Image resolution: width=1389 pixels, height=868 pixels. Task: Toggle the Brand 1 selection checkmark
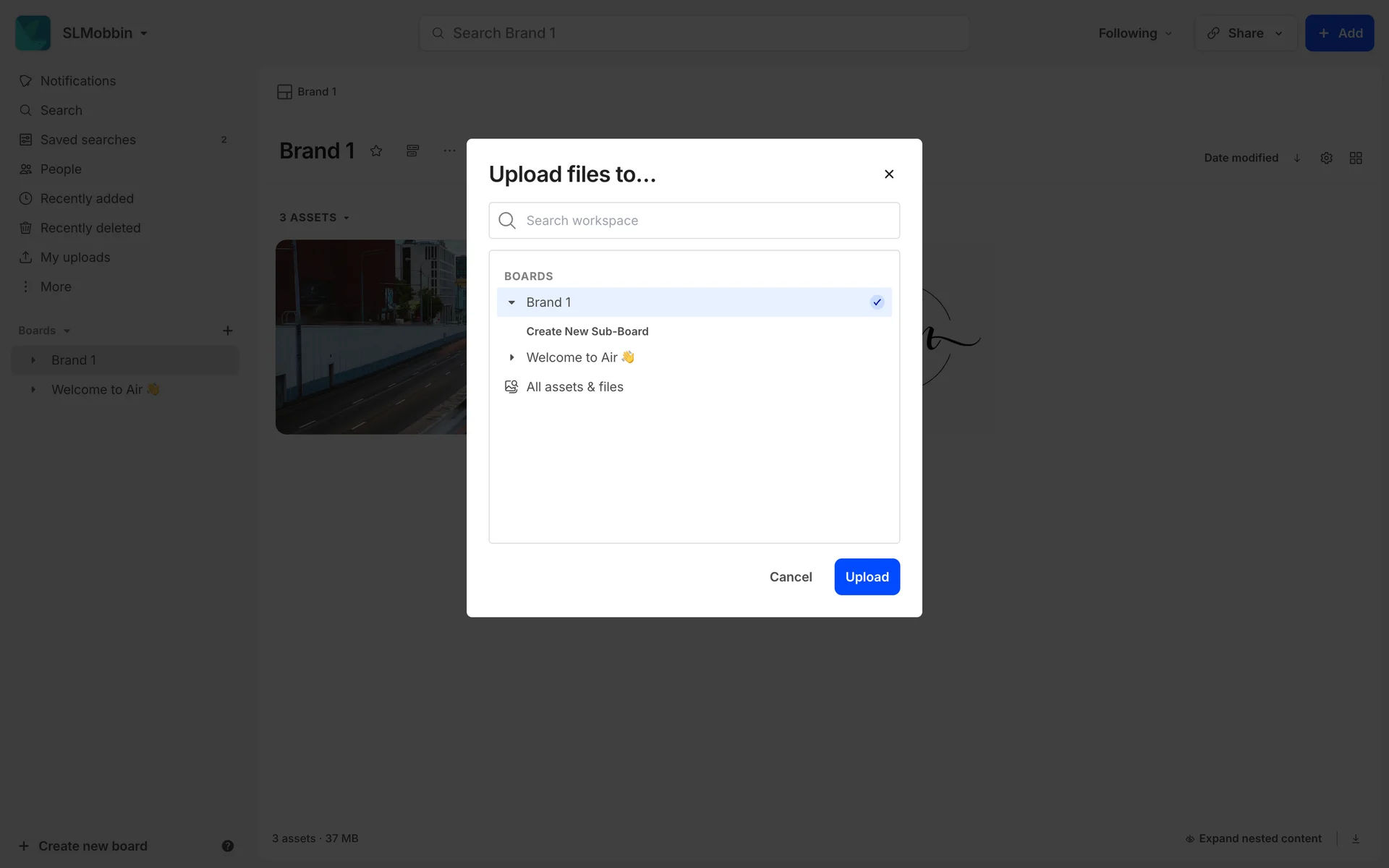point(877,302)
